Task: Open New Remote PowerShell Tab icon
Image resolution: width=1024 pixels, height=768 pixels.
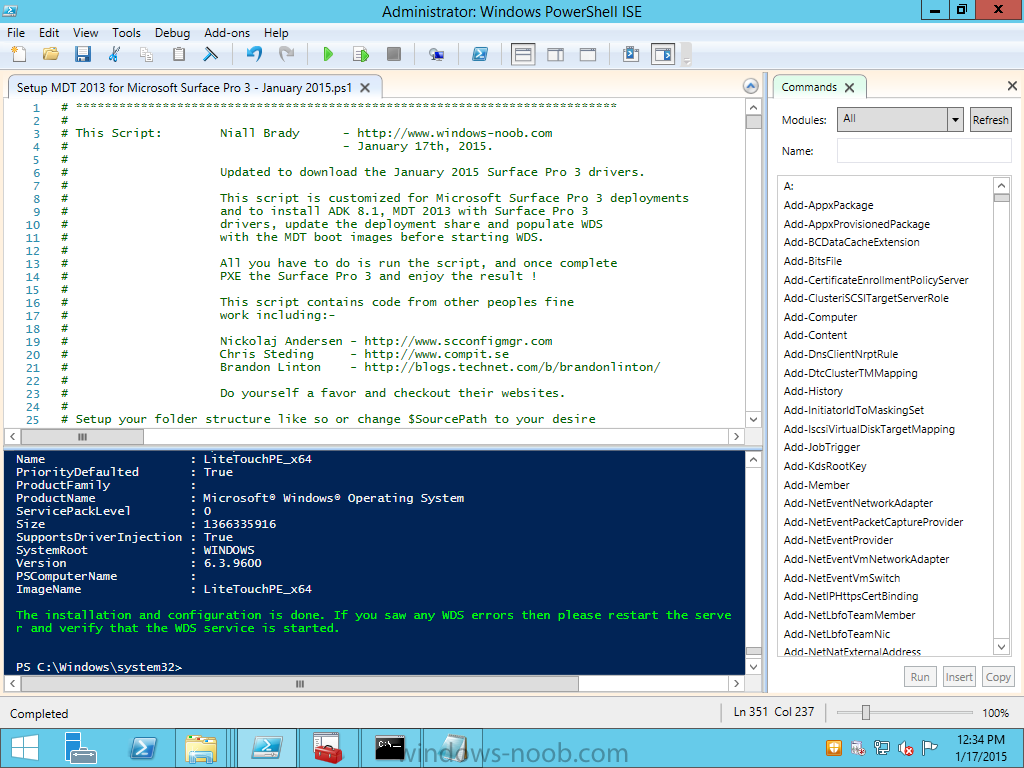Action: point(436,54)
